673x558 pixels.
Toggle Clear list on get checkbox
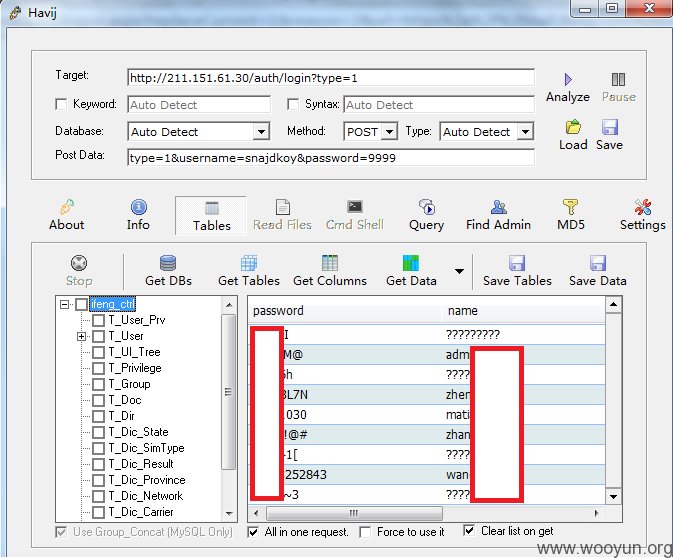point(469,531)
